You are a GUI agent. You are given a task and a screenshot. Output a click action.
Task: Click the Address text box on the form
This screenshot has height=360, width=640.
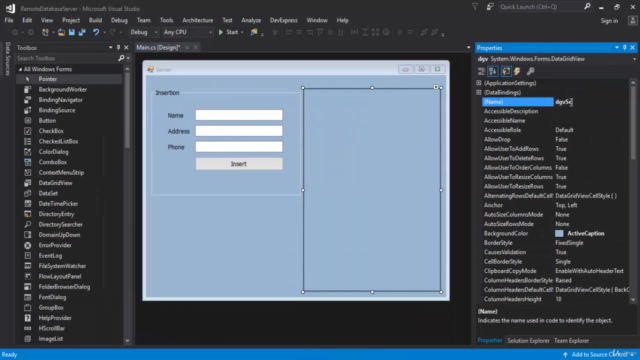[239, 131]
